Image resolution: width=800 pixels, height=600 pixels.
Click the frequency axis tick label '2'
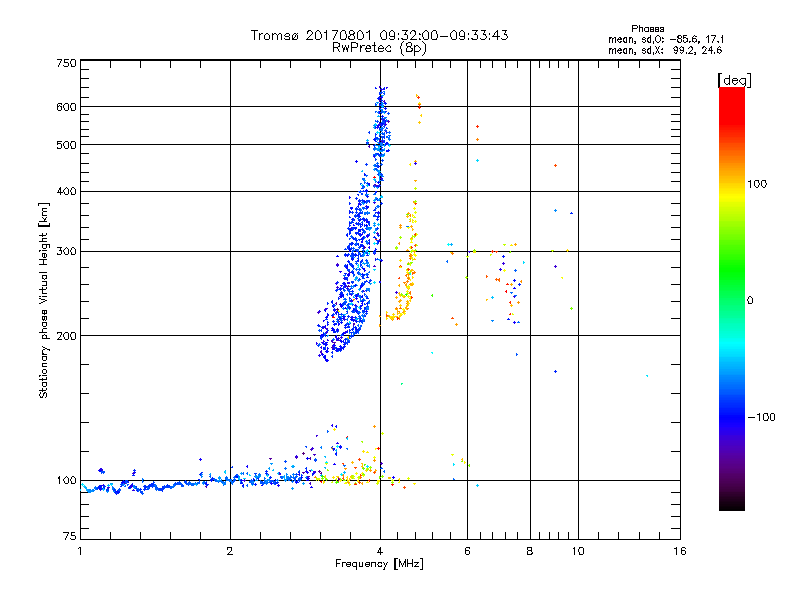coord(230,551)
